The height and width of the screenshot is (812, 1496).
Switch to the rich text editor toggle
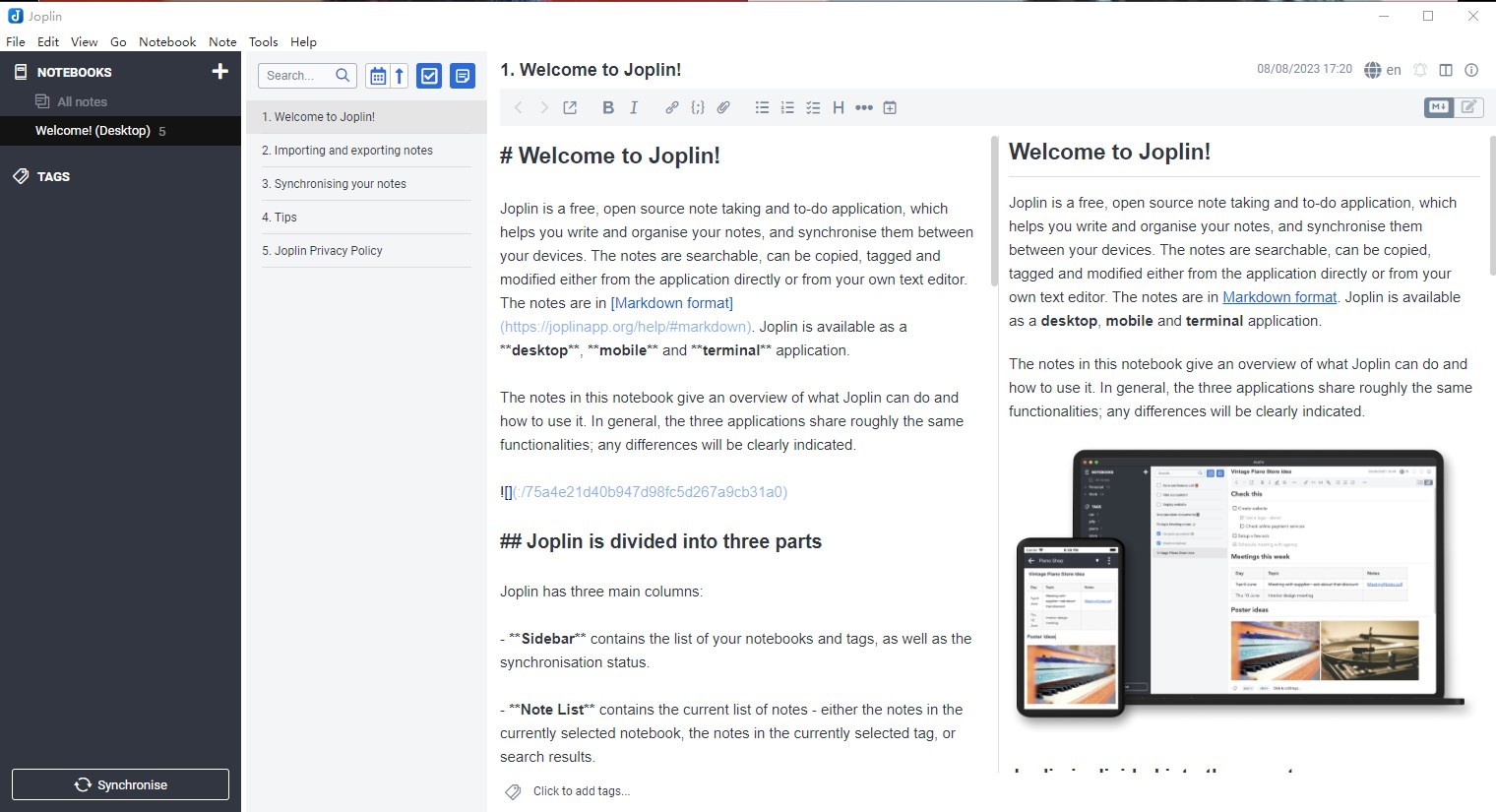(1468, 107)
